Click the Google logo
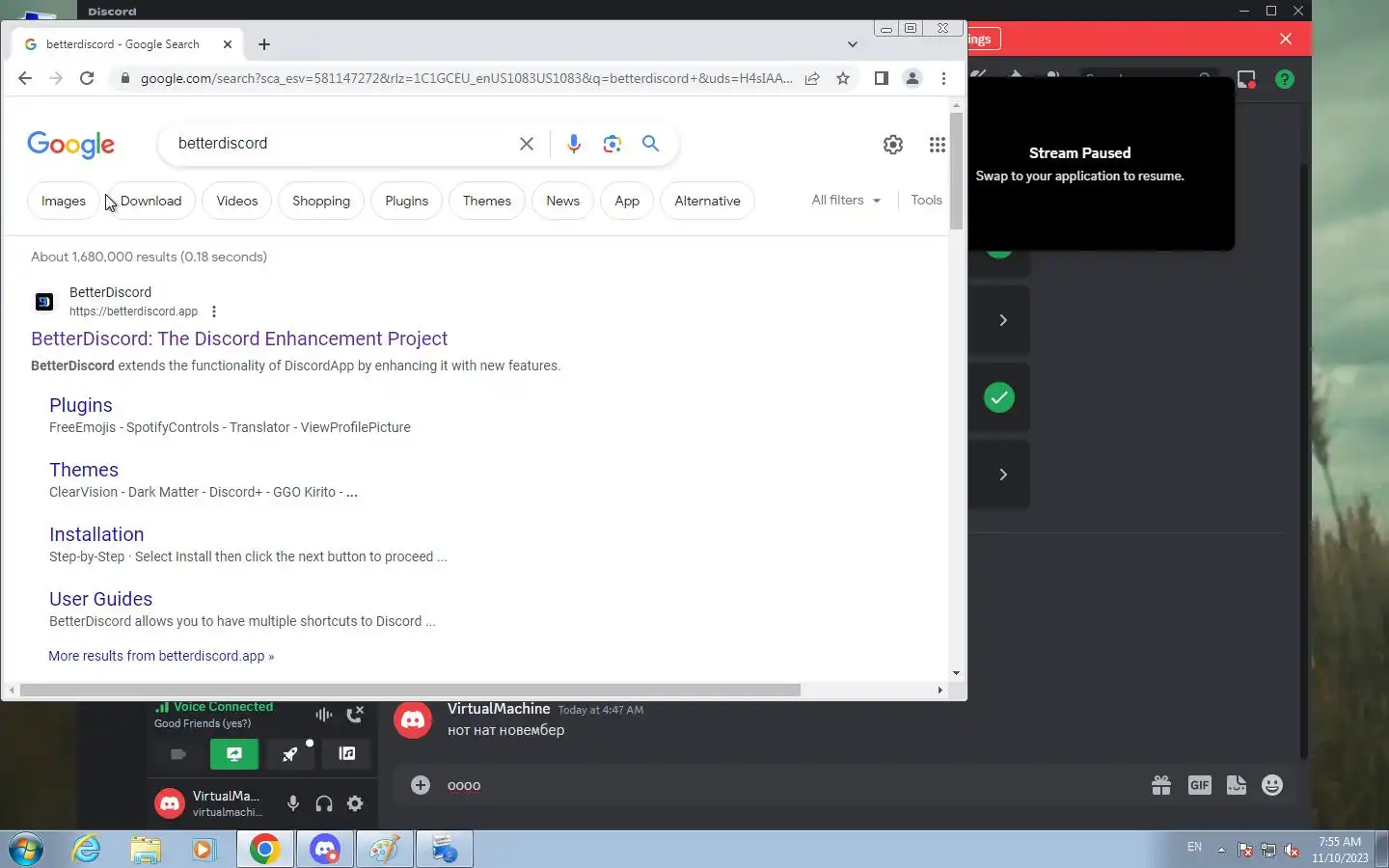This screenshot has height=868, width=1389. coord(71,145)
